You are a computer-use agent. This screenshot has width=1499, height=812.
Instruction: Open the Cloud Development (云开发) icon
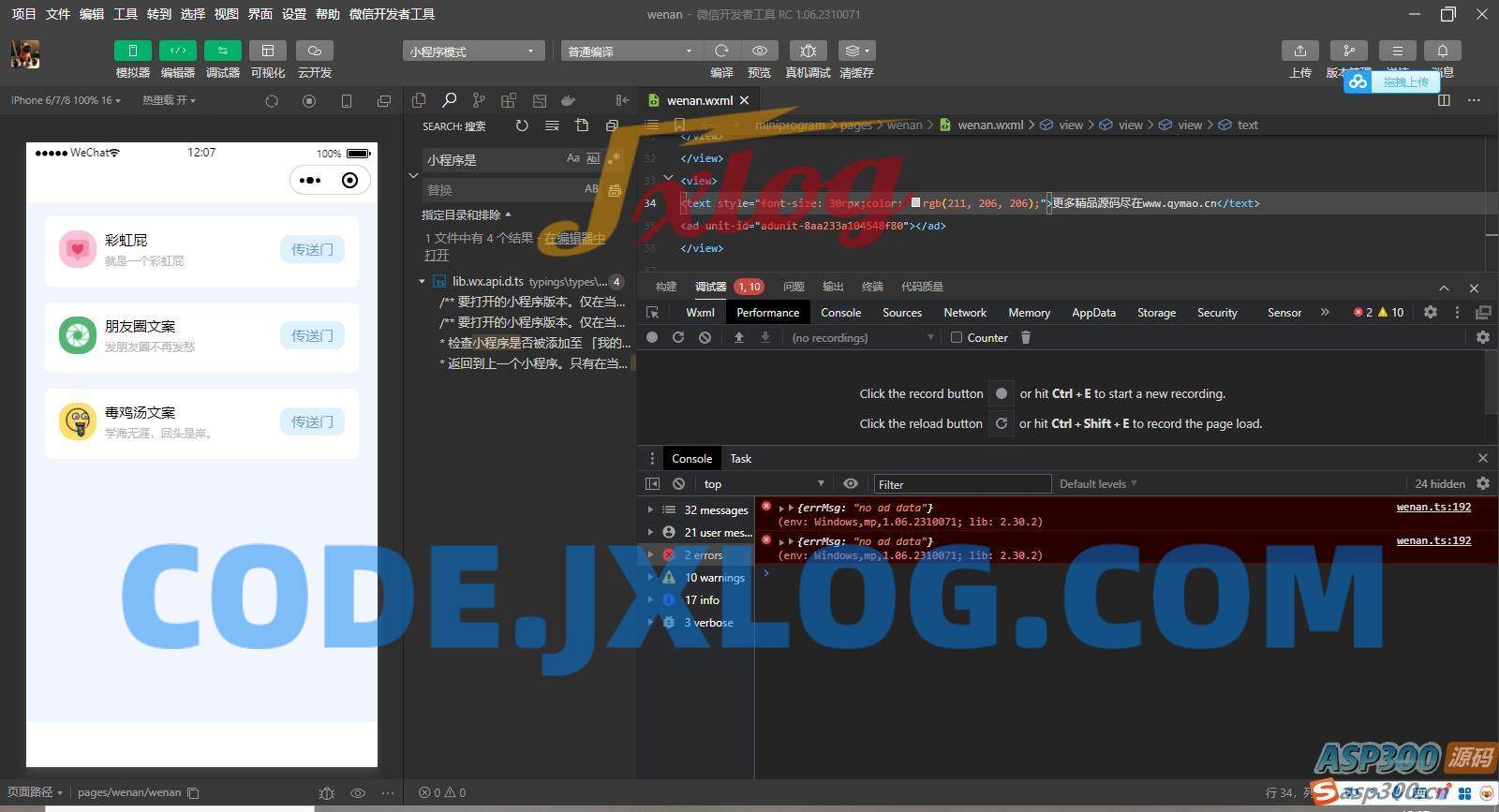pyautogui.click(x=315, y=51)
